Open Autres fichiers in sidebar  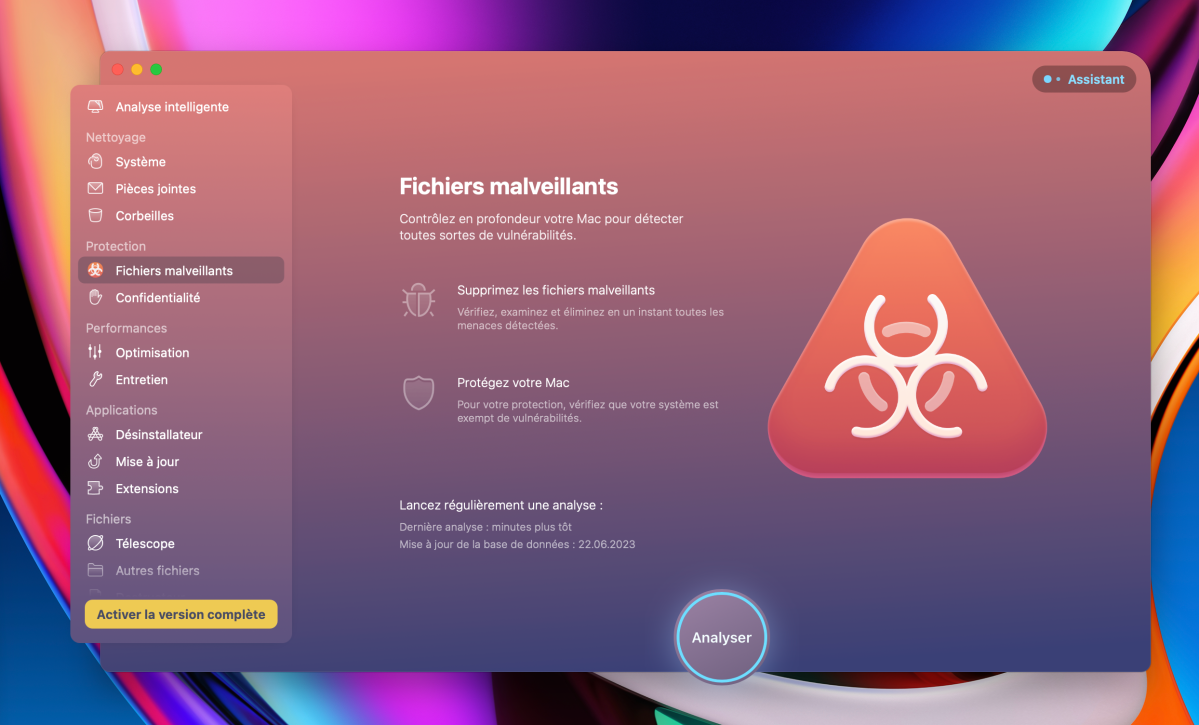[181, 571]
